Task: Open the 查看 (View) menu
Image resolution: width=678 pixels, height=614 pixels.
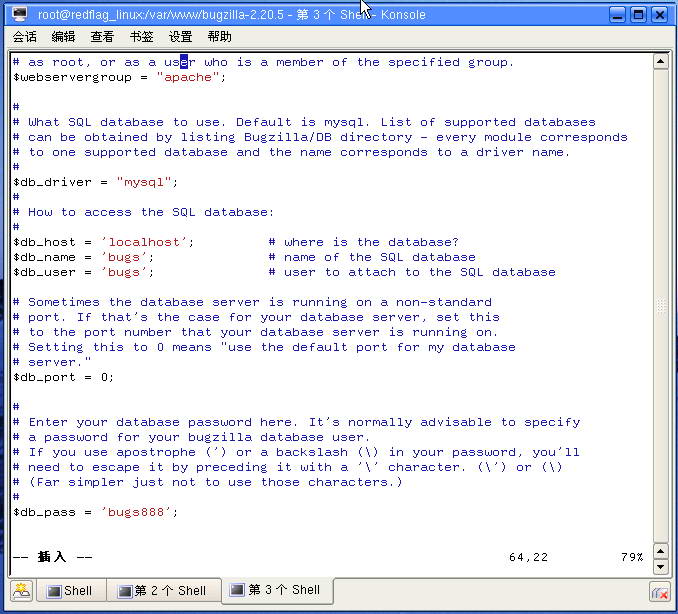Action: 102,37
